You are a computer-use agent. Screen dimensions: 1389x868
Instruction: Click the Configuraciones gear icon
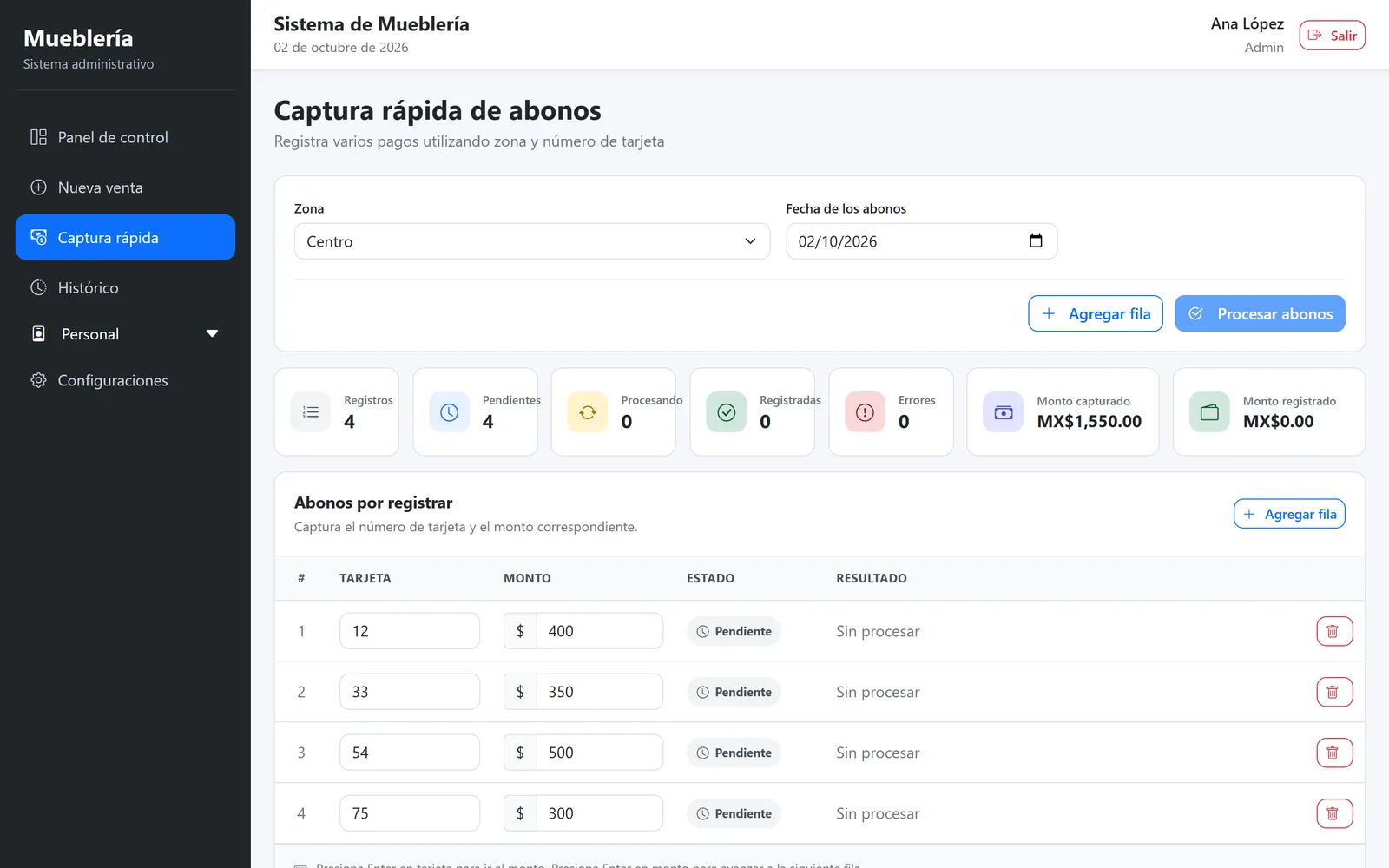click(38, 380)
